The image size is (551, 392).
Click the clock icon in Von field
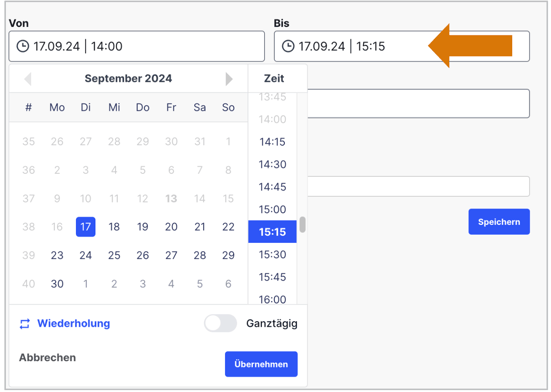coord(23,46)
